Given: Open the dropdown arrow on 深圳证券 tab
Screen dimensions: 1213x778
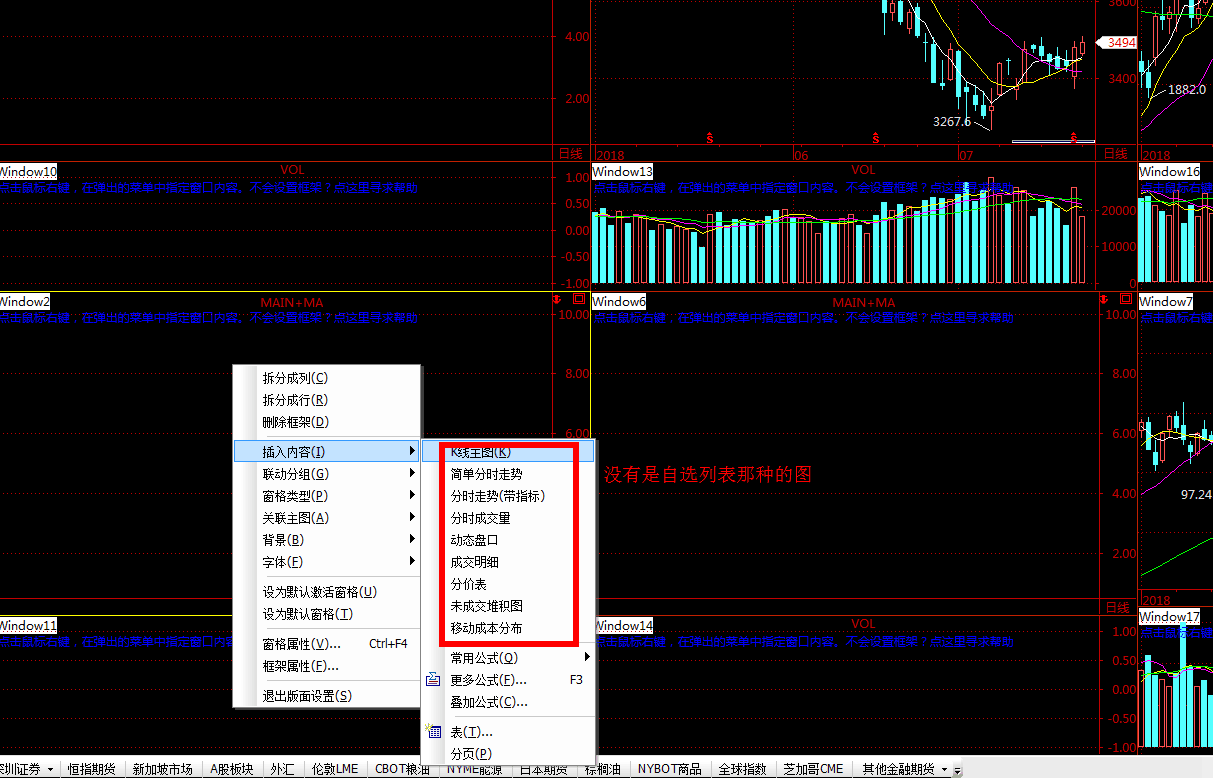Looking at the screenshot, I should pyautogui.click(x=50, y=770).
